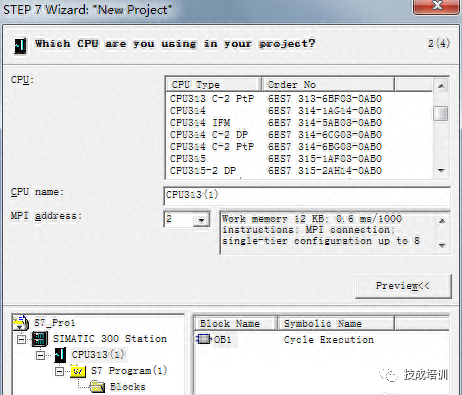The image size is (462, 395).
Task: Click the CPU icon beside the wizard question
Action: tap(20, 45)
